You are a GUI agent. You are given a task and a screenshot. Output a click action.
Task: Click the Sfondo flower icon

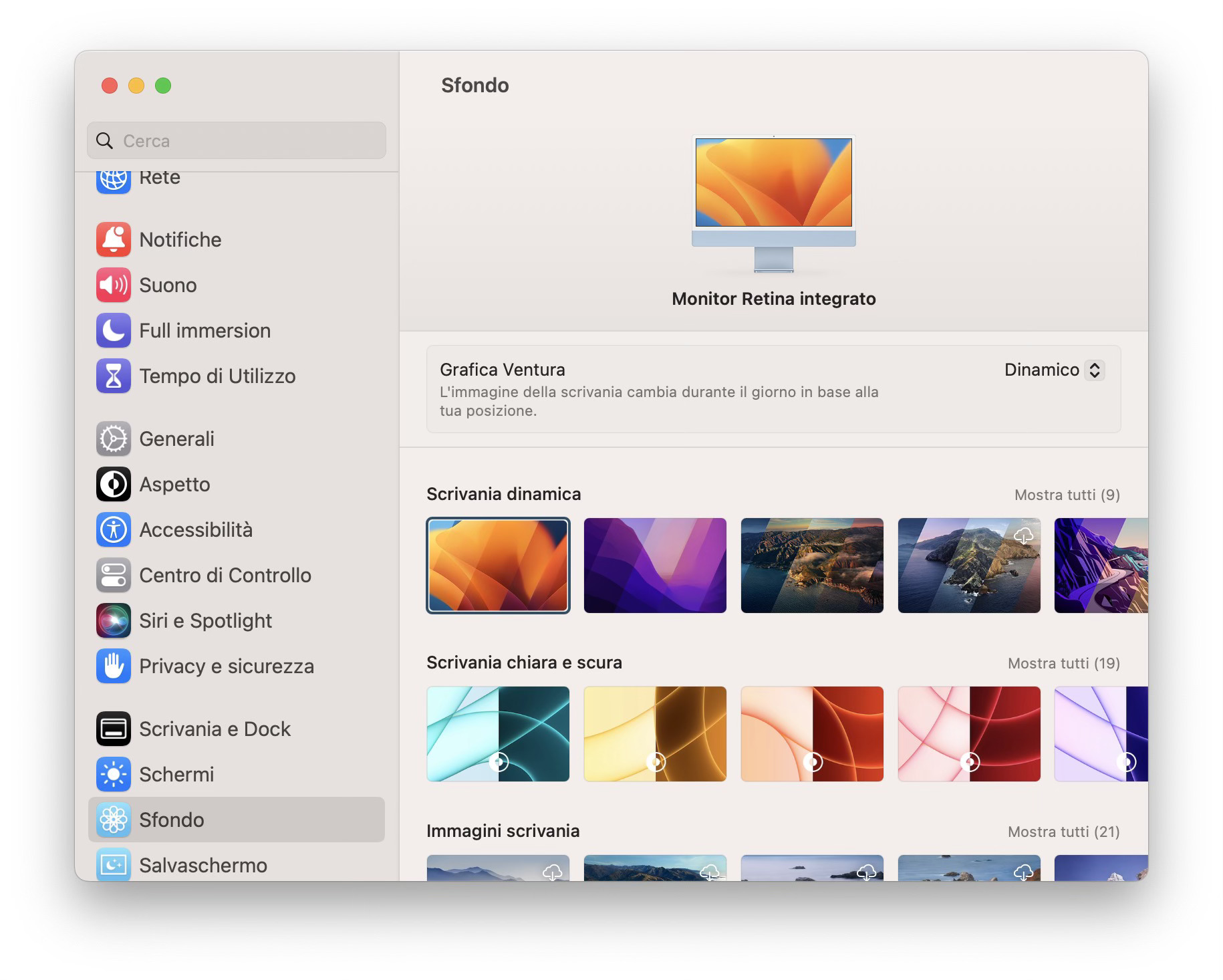[113, 820]
